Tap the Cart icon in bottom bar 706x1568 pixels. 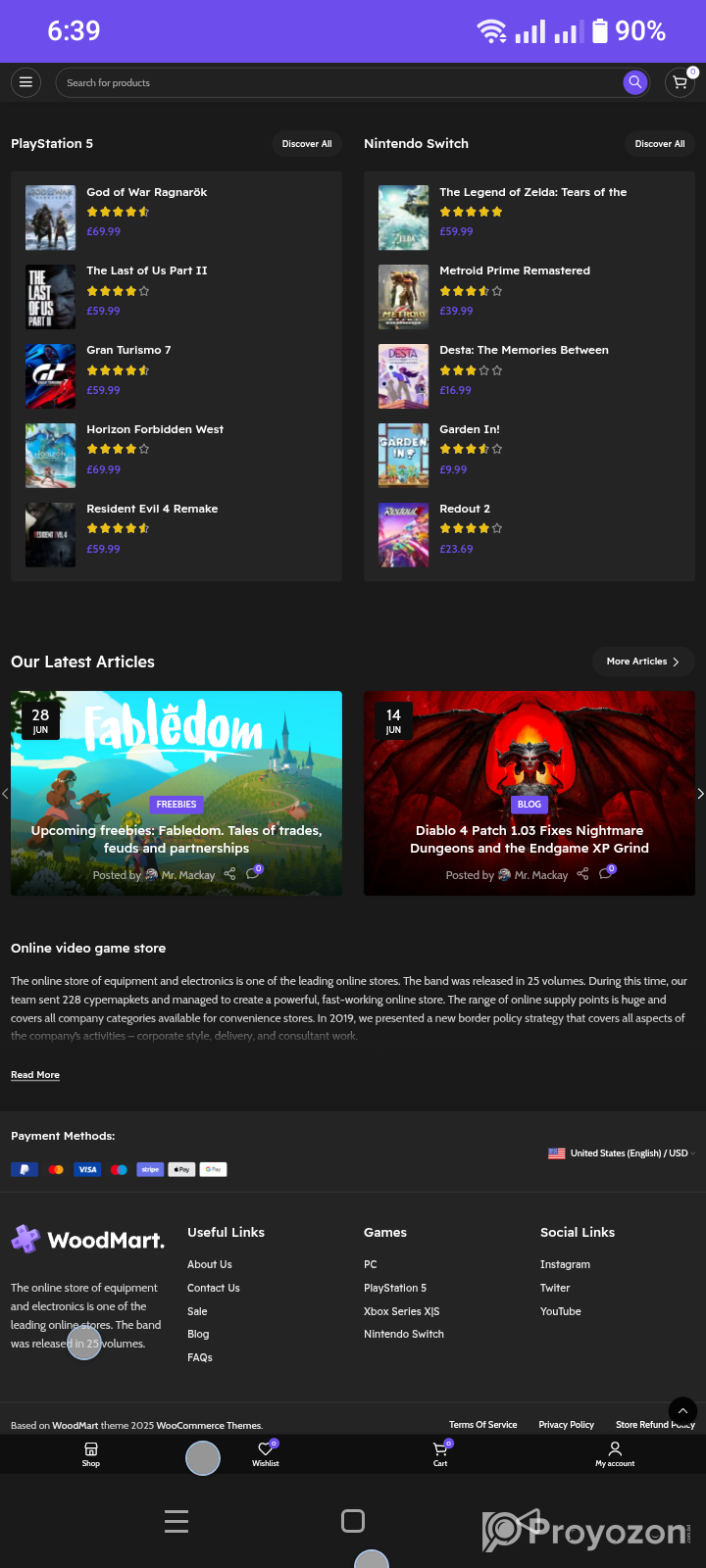(440, 1453)
